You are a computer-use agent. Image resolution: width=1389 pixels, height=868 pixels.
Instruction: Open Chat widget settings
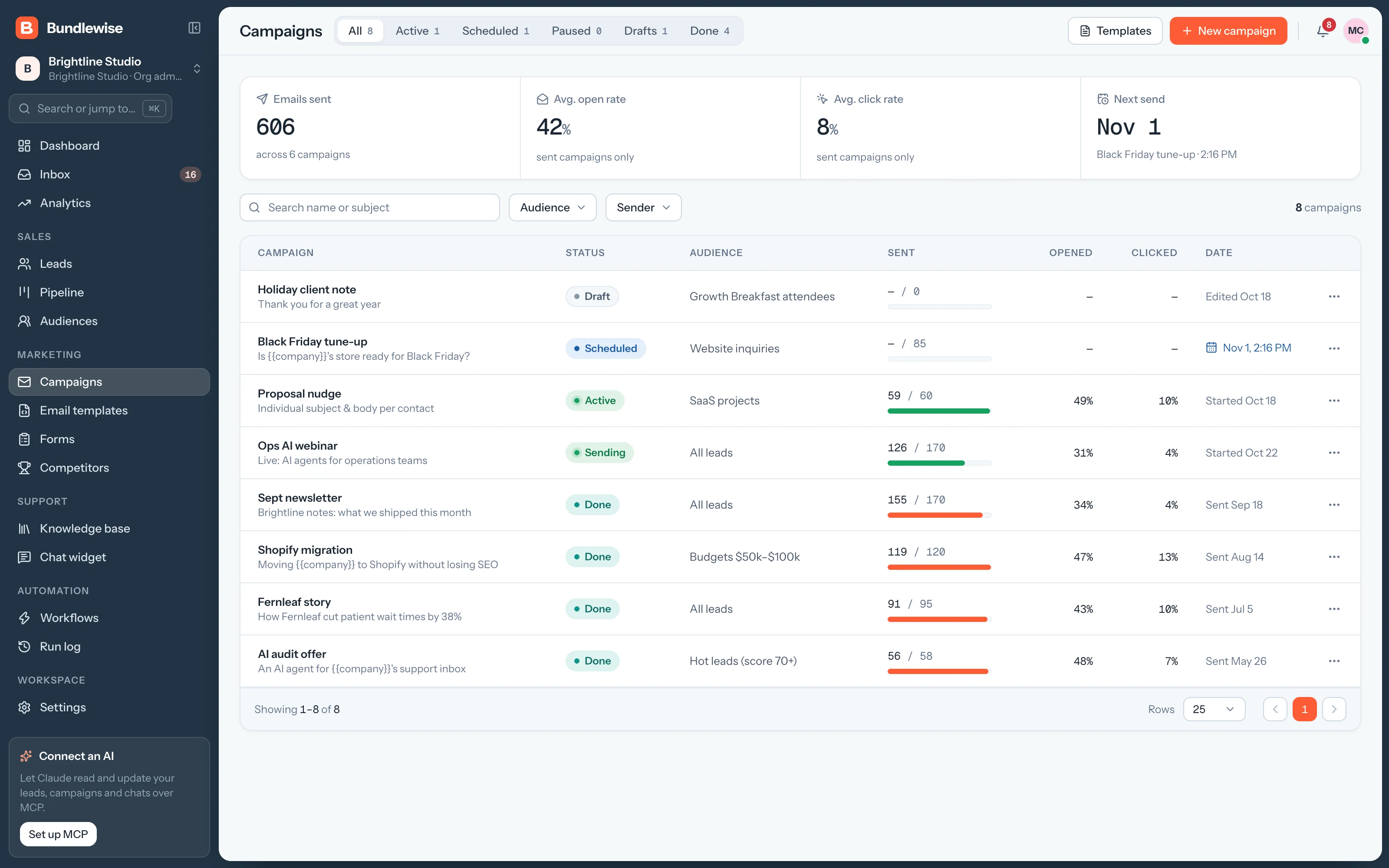(x=109, y=557)
